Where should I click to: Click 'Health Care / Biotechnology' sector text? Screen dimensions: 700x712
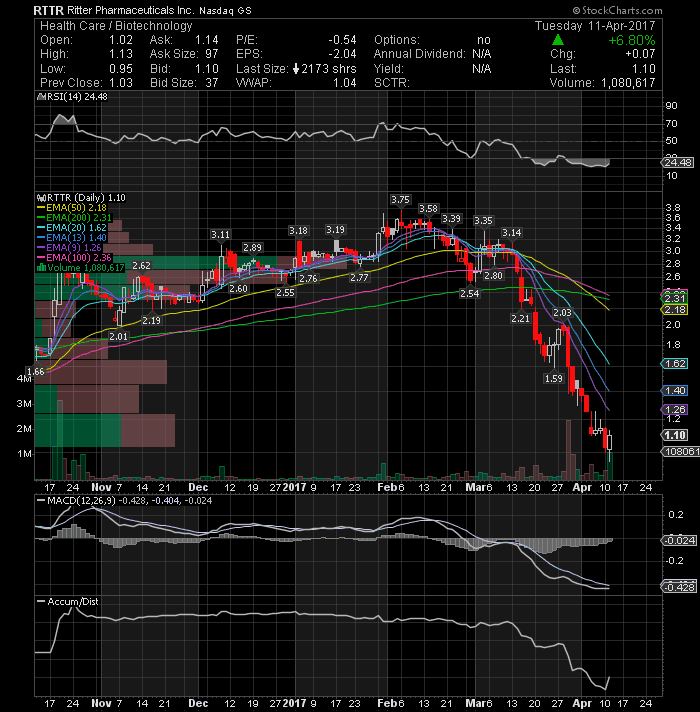point(116,26)
